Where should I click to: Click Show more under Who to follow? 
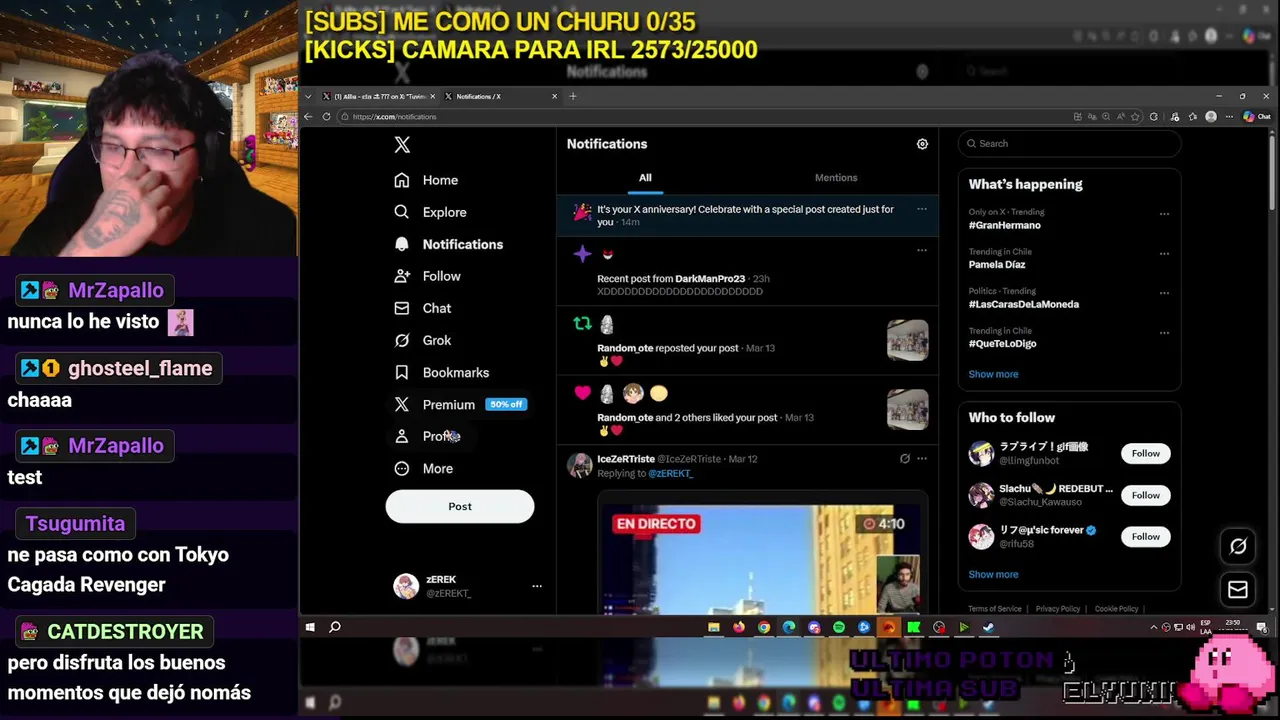993,574
